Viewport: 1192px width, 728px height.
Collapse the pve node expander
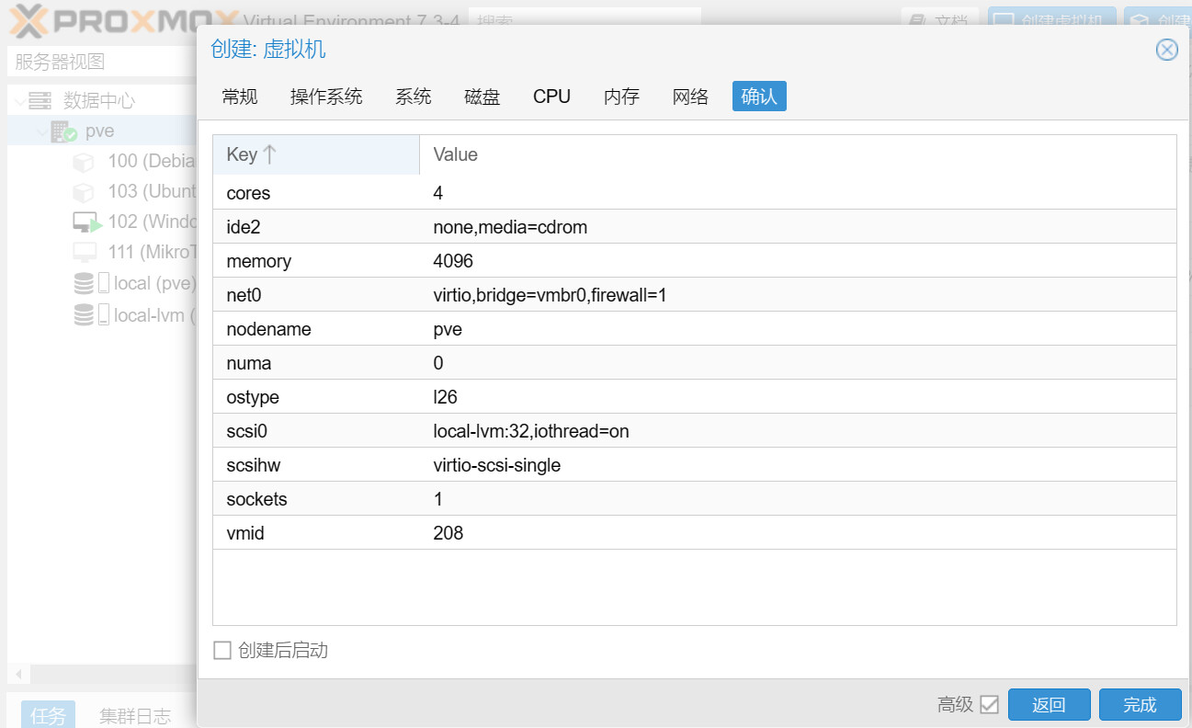42,131
